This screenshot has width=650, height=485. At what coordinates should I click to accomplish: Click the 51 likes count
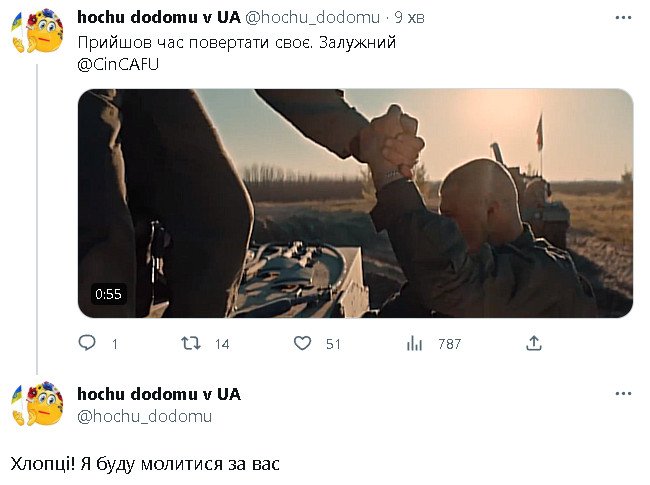[333, 344]
